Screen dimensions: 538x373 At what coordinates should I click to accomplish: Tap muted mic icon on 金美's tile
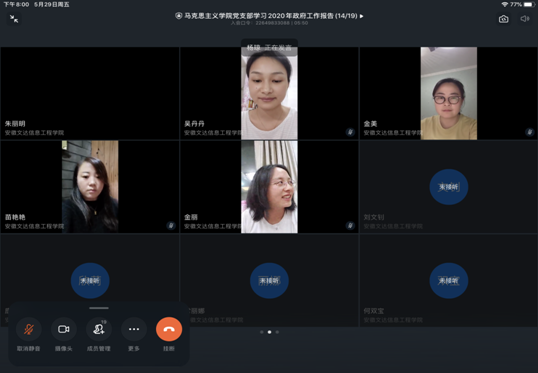point(529,132)
